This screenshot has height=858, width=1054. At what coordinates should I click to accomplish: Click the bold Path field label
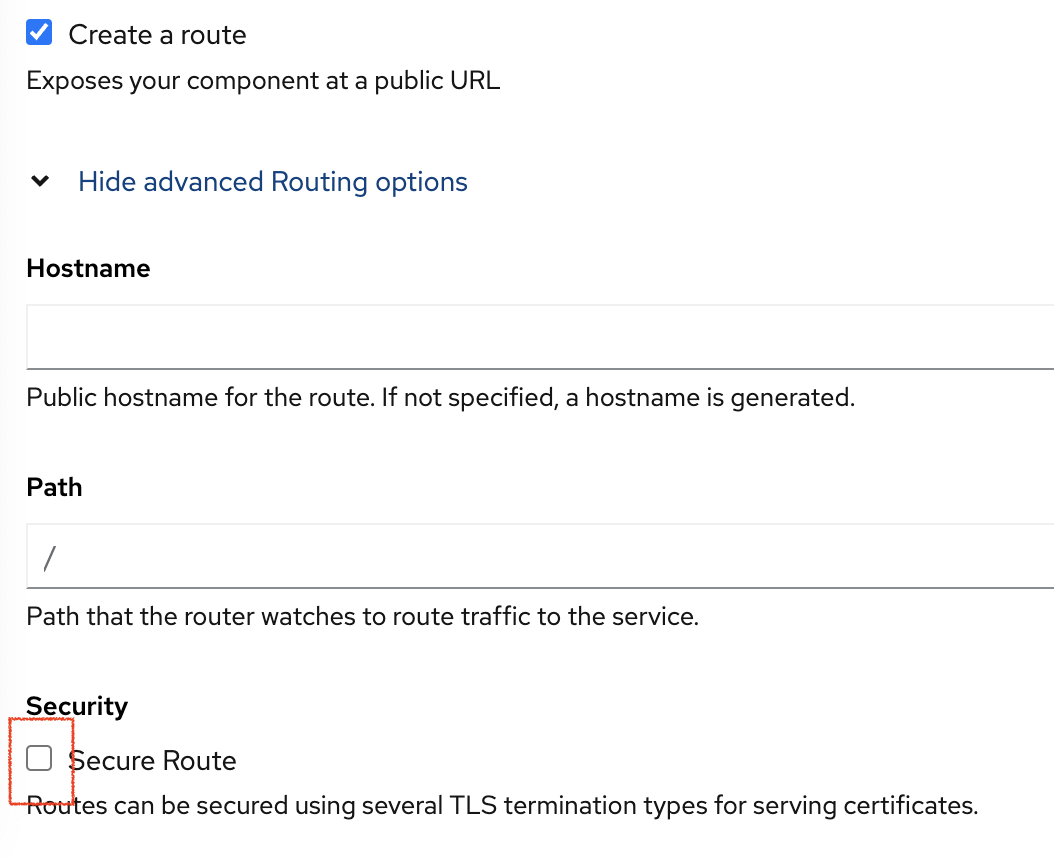tap(54, 488)
